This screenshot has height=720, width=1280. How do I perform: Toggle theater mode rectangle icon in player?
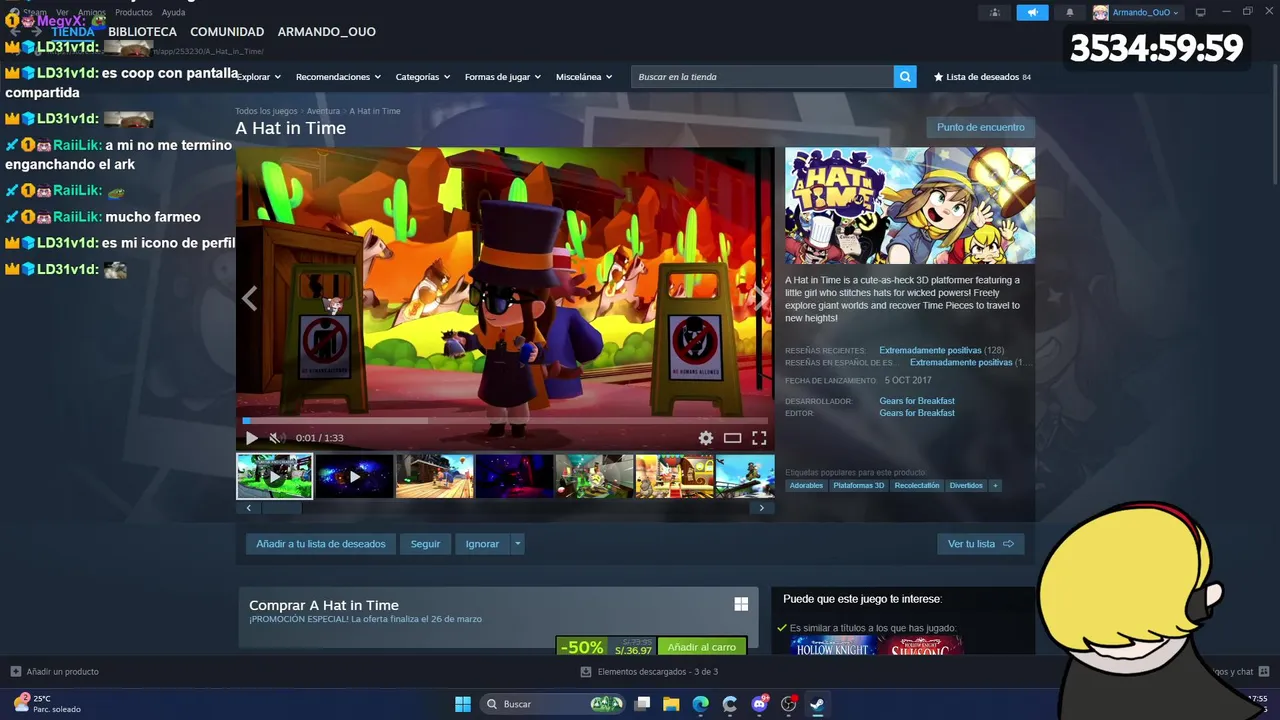pos(733,438)
